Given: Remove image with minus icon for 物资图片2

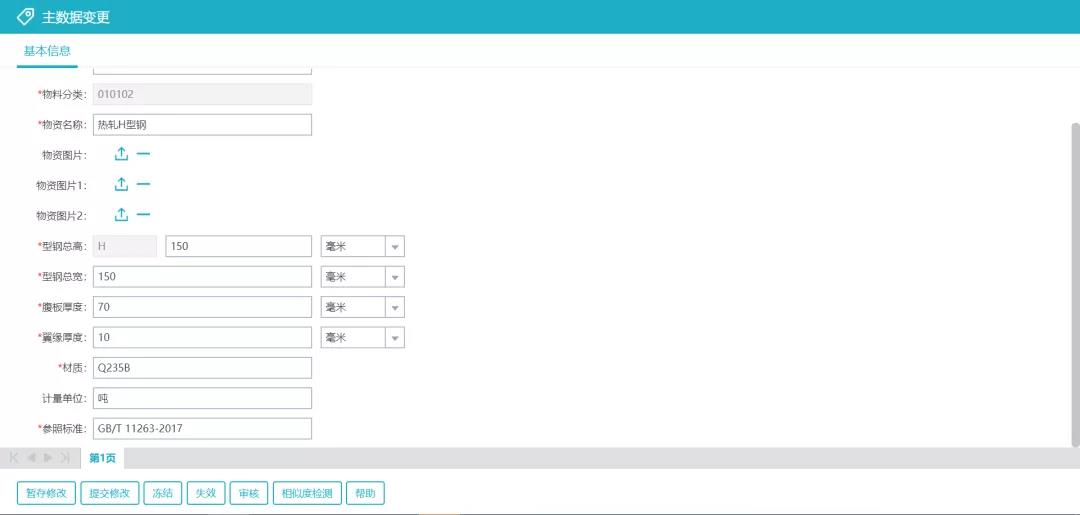Looking at the screenshot, I should (143, 215).
